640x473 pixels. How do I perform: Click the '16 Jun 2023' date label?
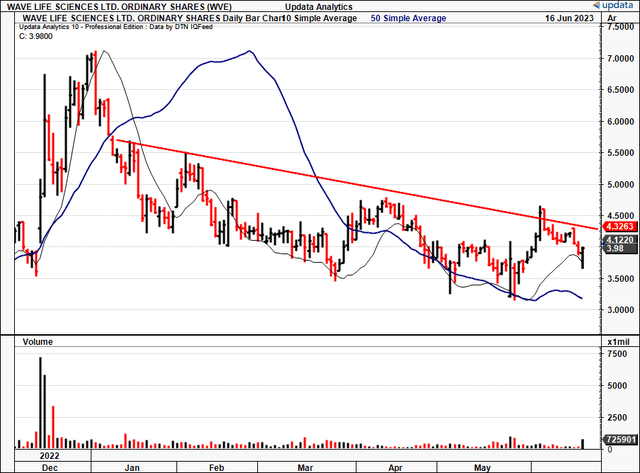click(x=569, y=18)
